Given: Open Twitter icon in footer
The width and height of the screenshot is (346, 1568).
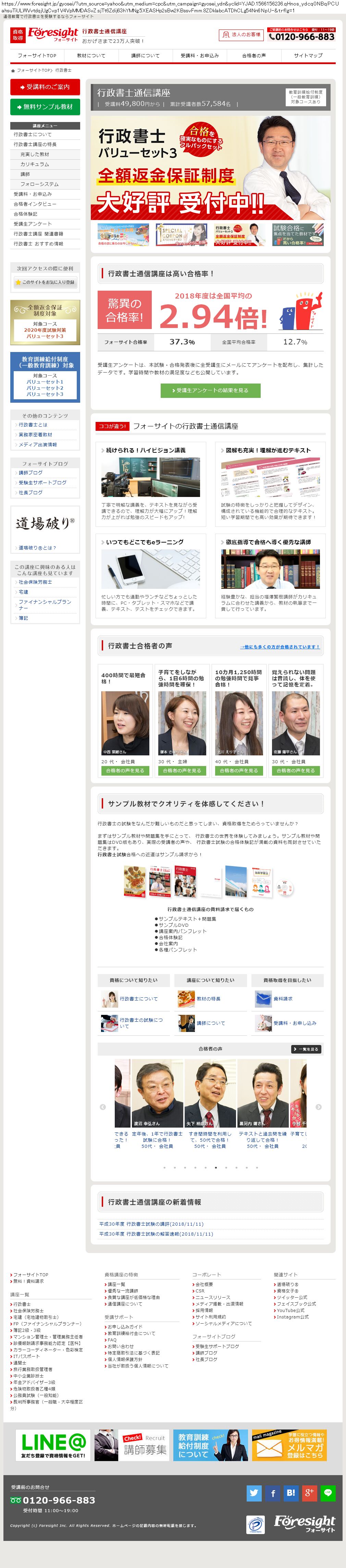Looking at the screenshot, I should (x=254, y=1493).
